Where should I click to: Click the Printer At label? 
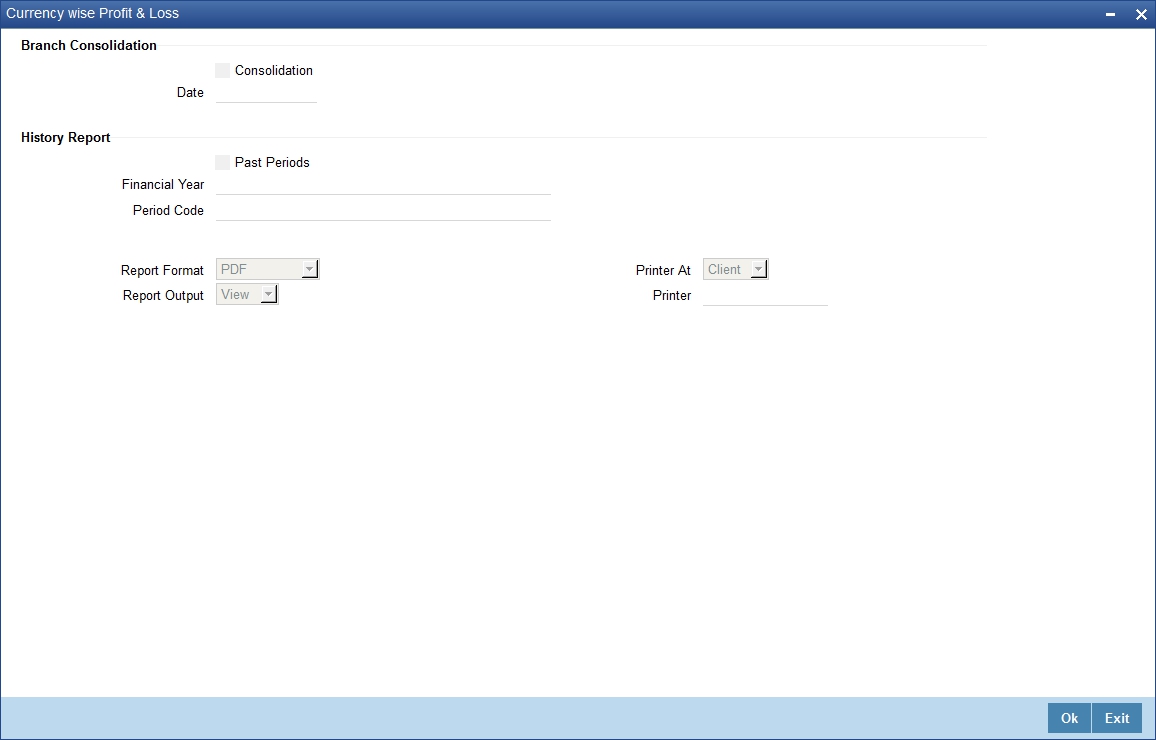(x=664, y=270)
